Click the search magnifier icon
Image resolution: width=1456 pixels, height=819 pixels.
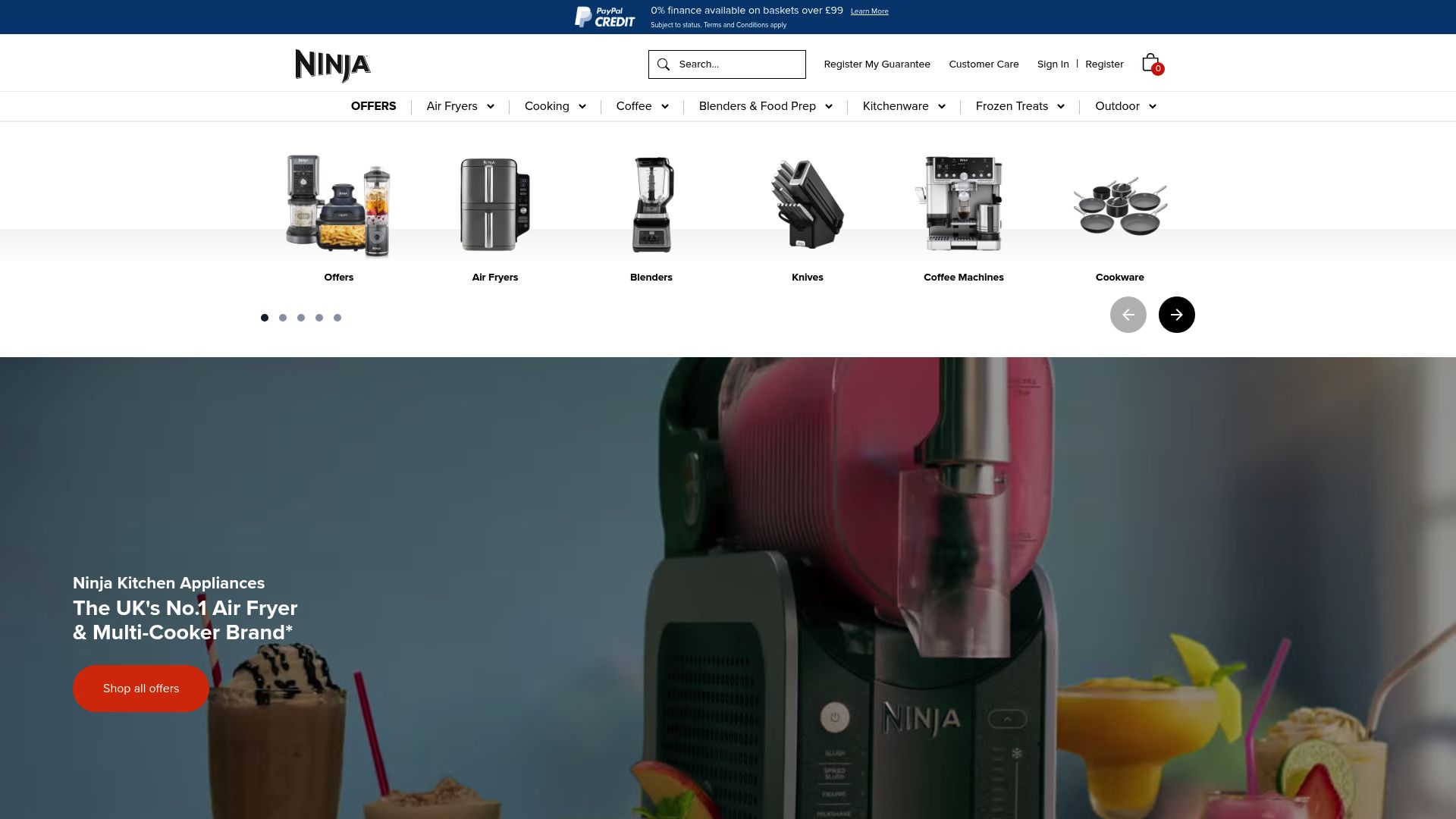[664, 64]
